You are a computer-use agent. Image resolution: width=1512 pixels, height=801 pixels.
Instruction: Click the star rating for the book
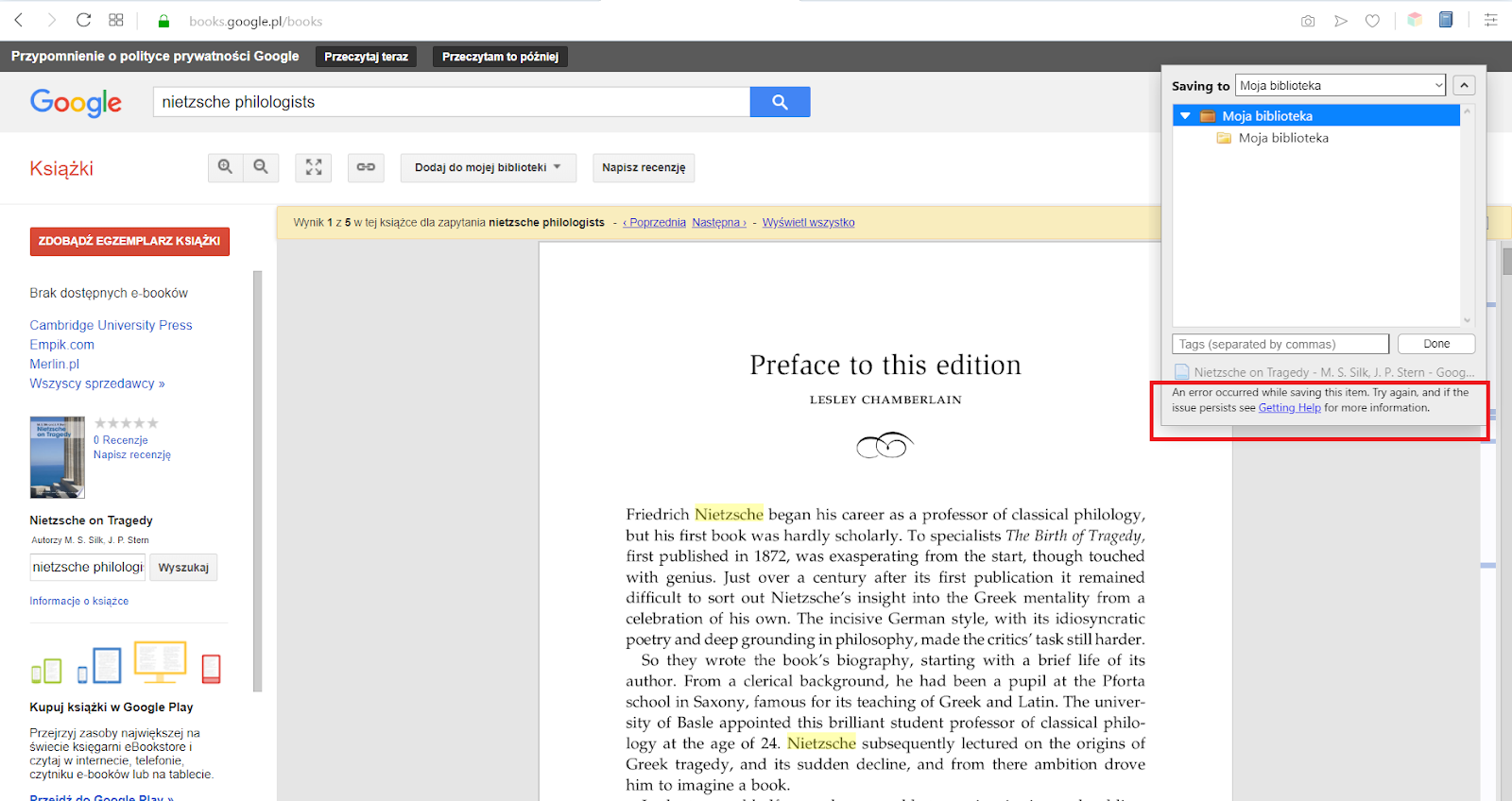point(127,423)
